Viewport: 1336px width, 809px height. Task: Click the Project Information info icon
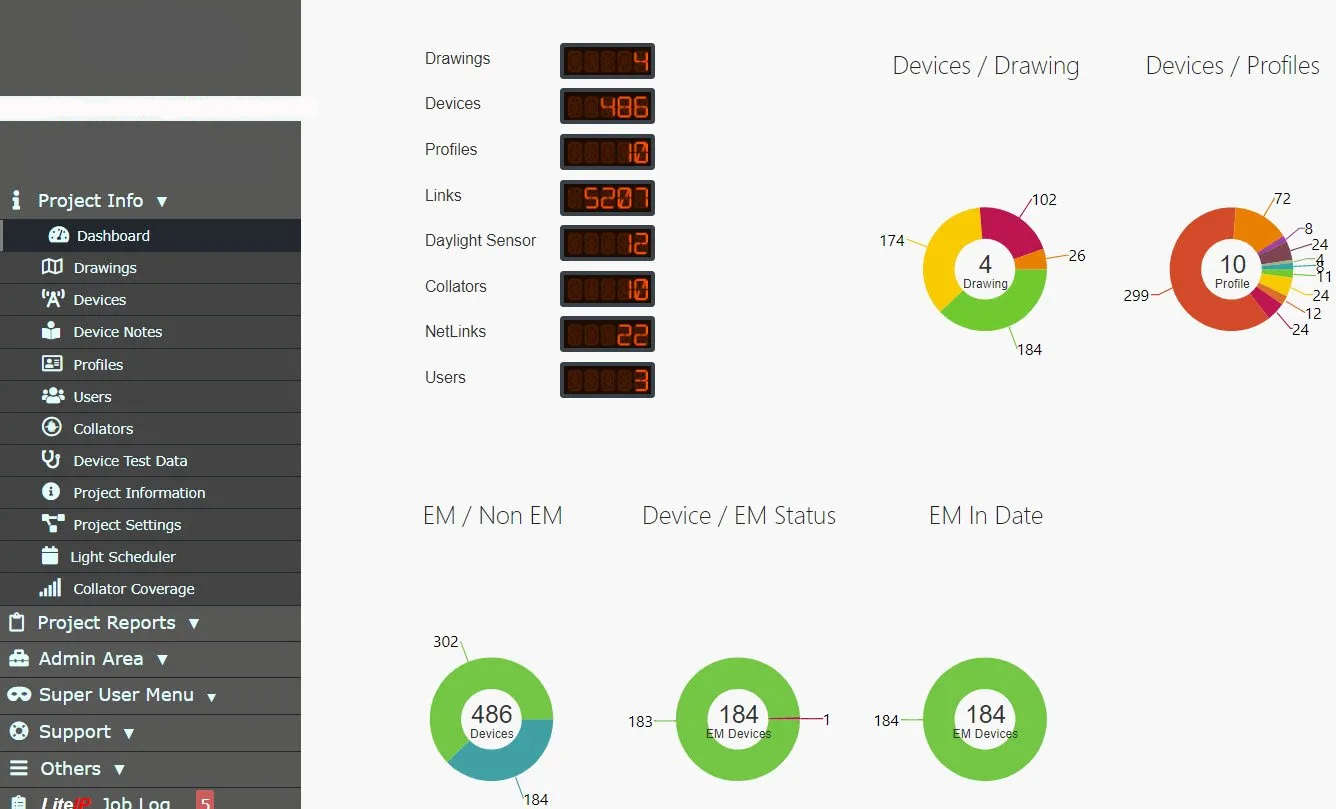(52, 492)
